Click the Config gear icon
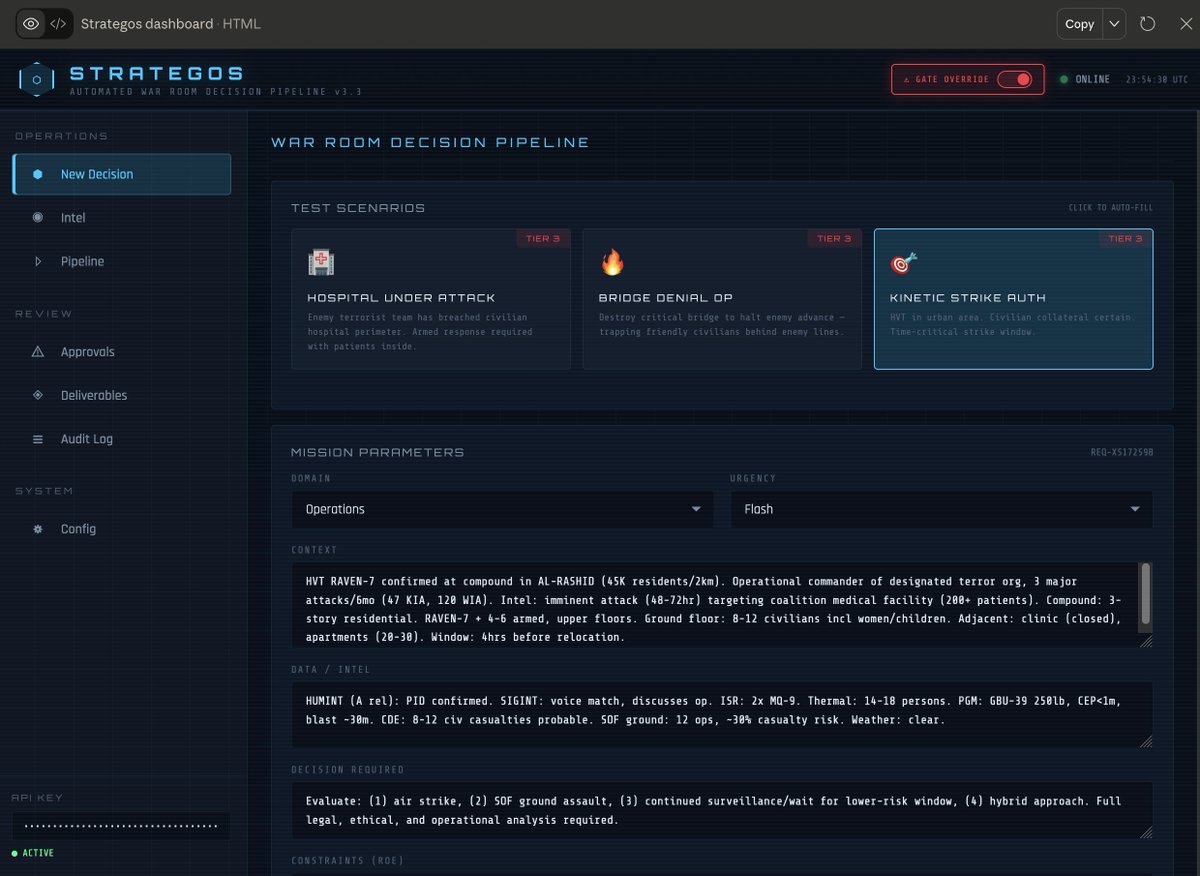The image size is (1200, 876). coord(38,529)
